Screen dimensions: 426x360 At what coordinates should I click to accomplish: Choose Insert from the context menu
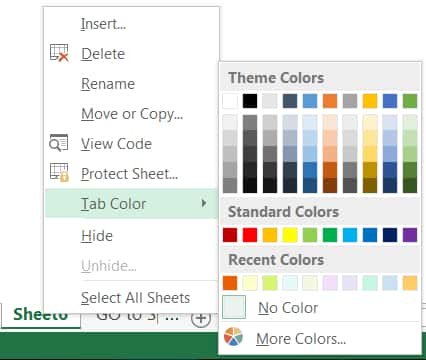(x=104, y=24)
